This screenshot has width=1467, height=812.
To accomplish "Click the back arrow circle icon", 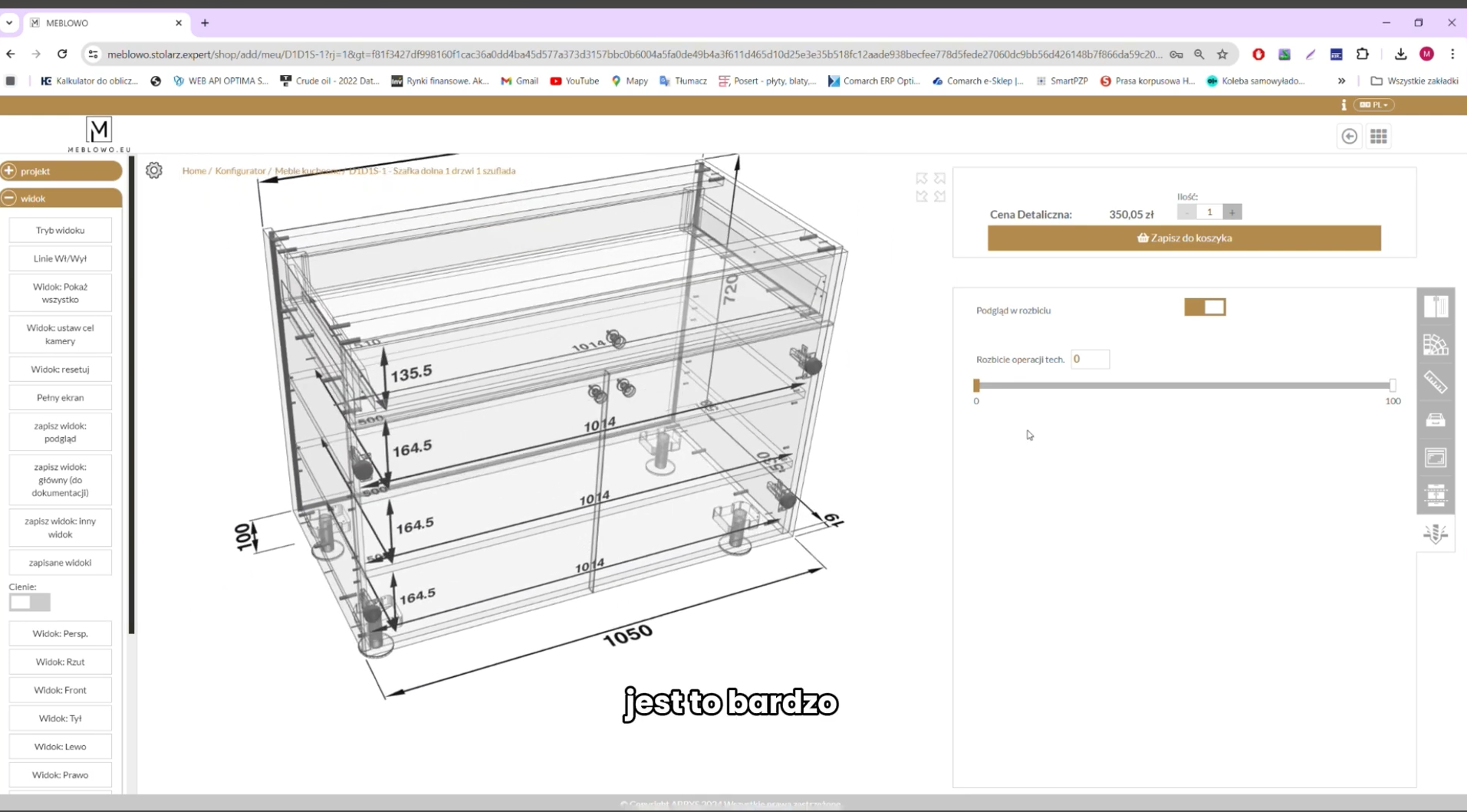I will click(1349, 136).
